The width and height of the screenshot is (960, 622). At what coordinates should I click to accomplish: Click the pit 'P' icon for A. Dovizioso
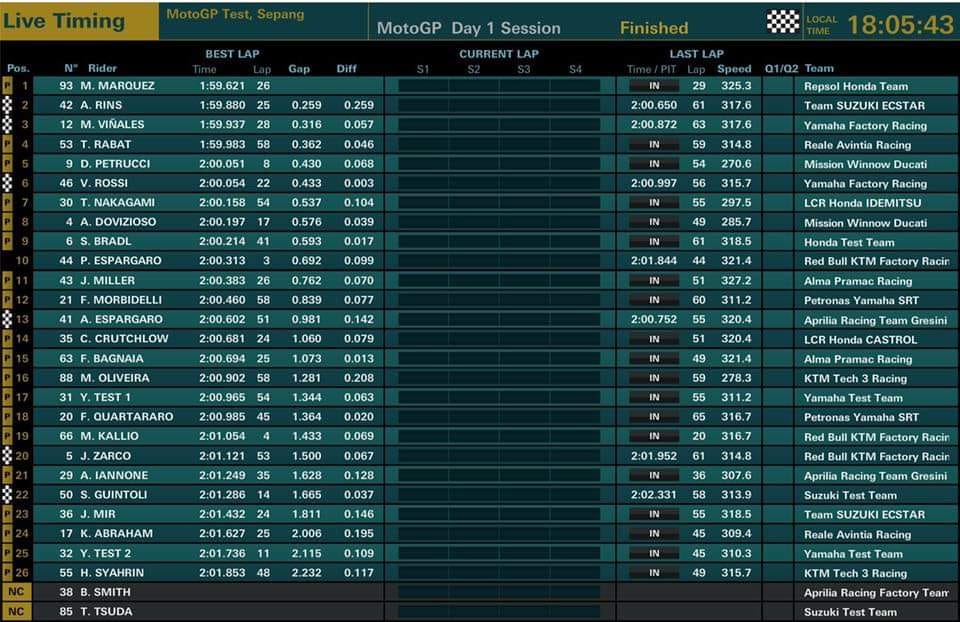click(7, 222)
